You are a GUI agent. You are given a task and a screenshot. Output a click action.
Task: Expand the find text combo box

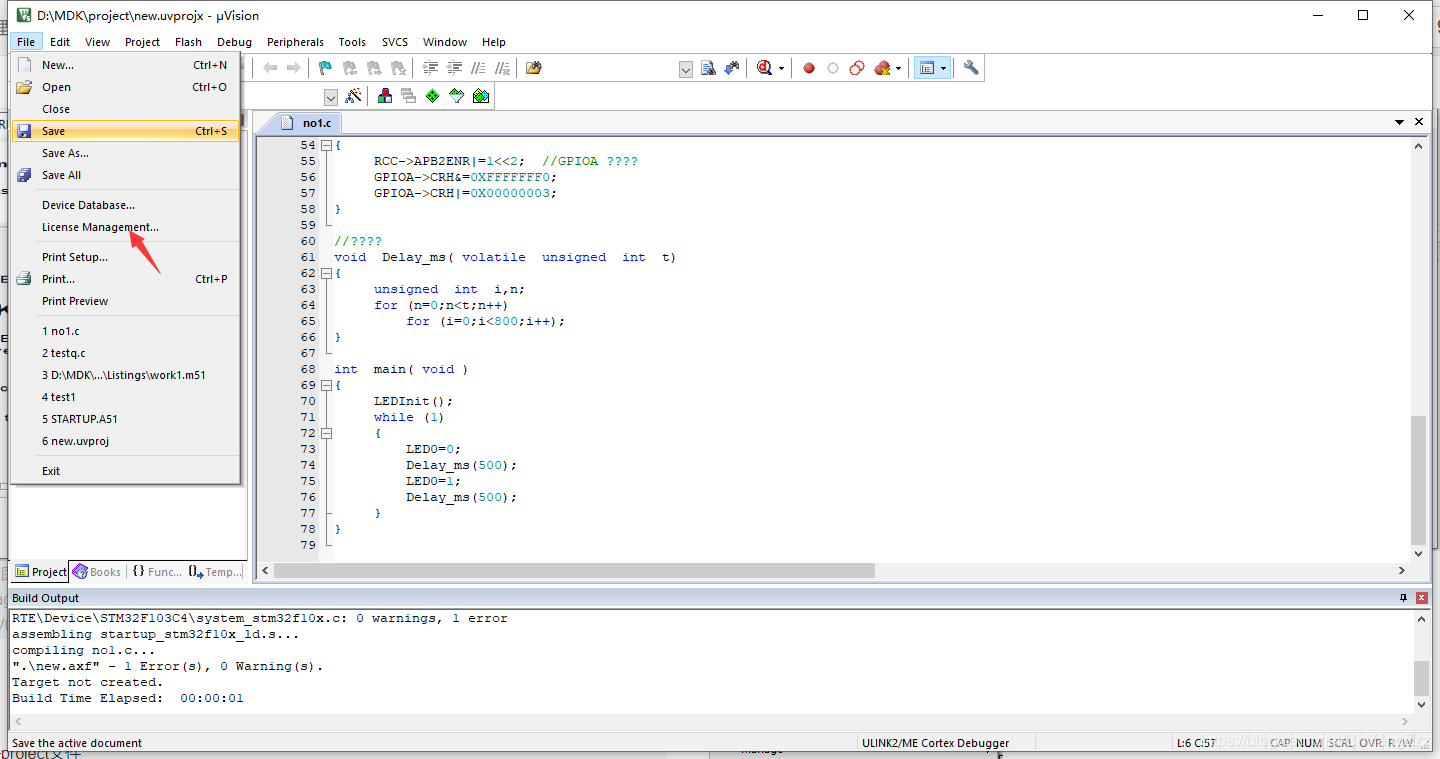(x=686, y=69)
